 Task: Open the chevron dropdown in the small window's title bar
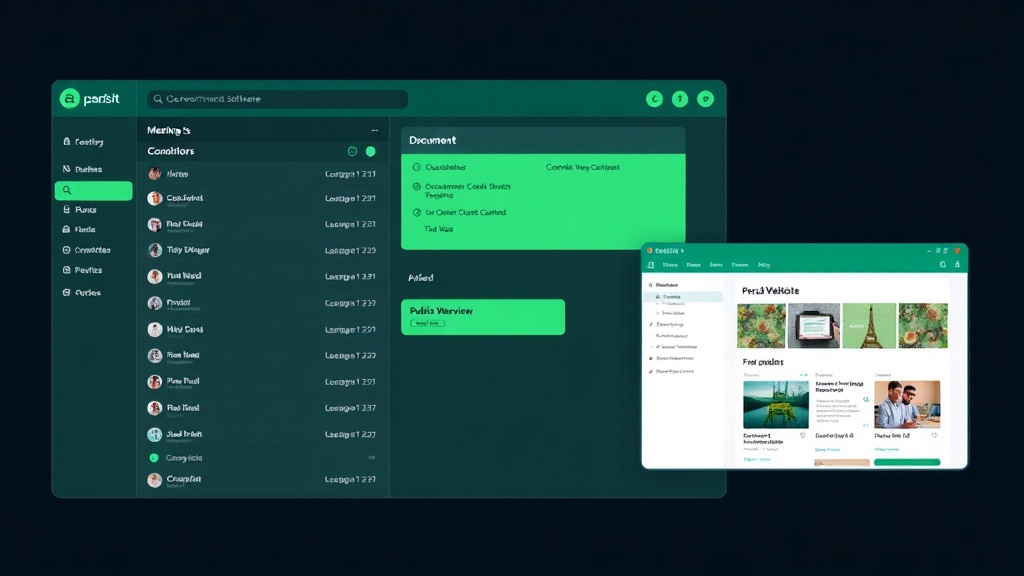(x=682, y=251)
